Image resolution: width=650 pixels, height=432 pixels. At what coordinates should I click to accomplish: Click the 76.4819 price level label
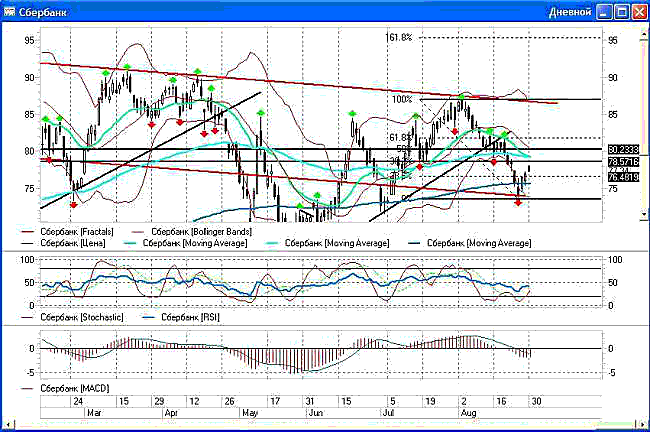(623, 177)
